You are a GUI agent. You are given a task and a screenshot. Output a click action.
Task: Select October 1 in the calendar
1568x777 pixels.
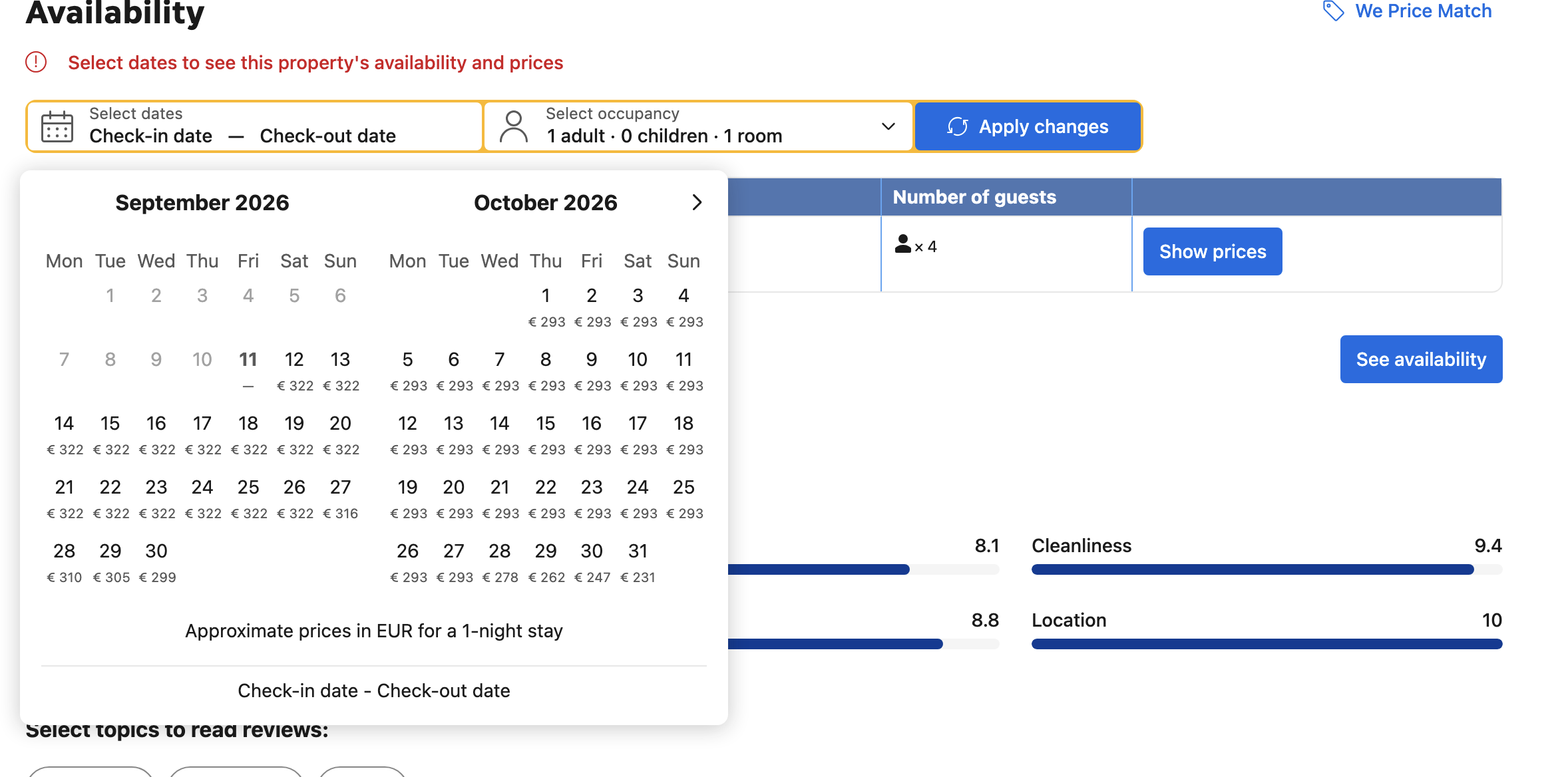546,307
